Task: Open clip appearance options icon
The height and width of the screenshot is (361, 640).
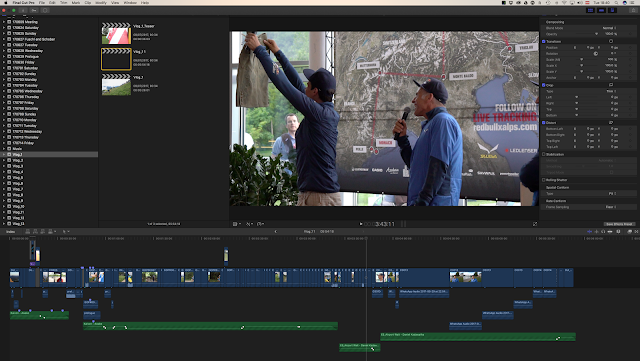Action: pyautogui.click(x=618, y=232)
